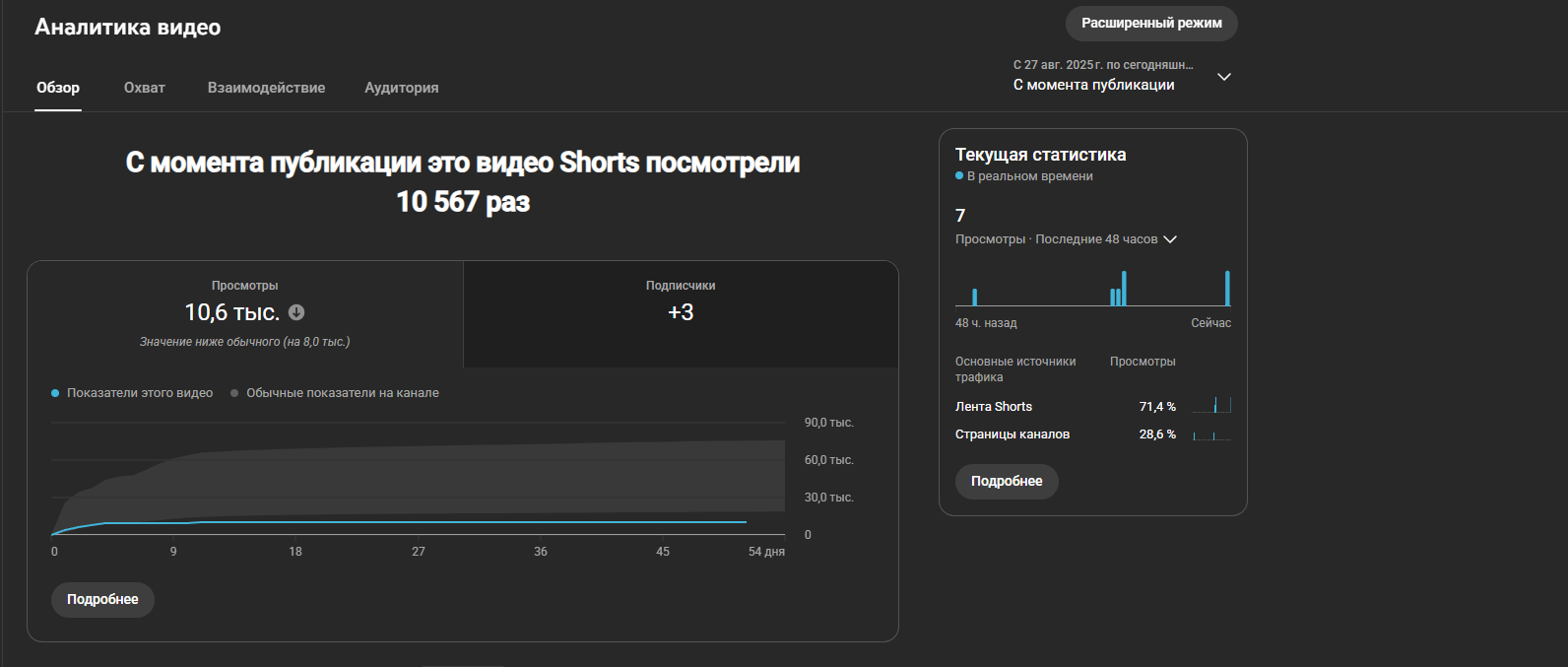Switch to the Охват tab
Viewport: 1568px width, 667px height.
(145, 88)
